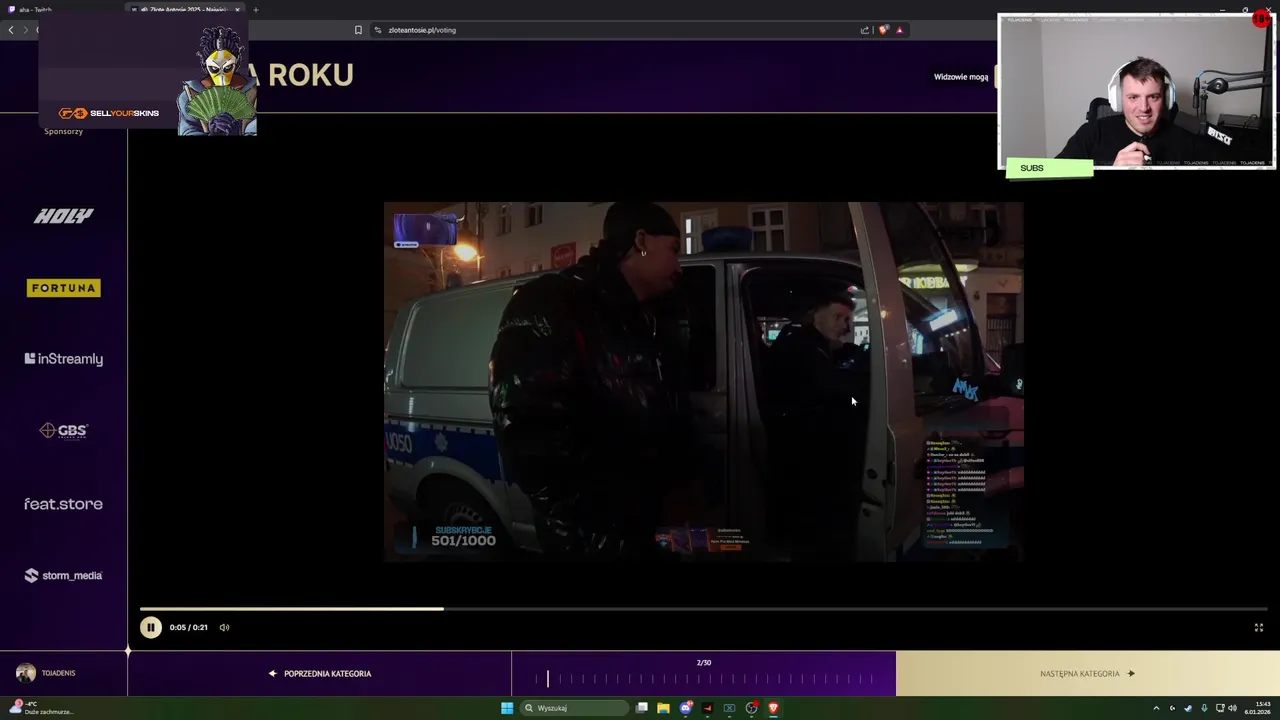Open Discord from the taskbar
1280x720 pixels.
click(685, 708)
